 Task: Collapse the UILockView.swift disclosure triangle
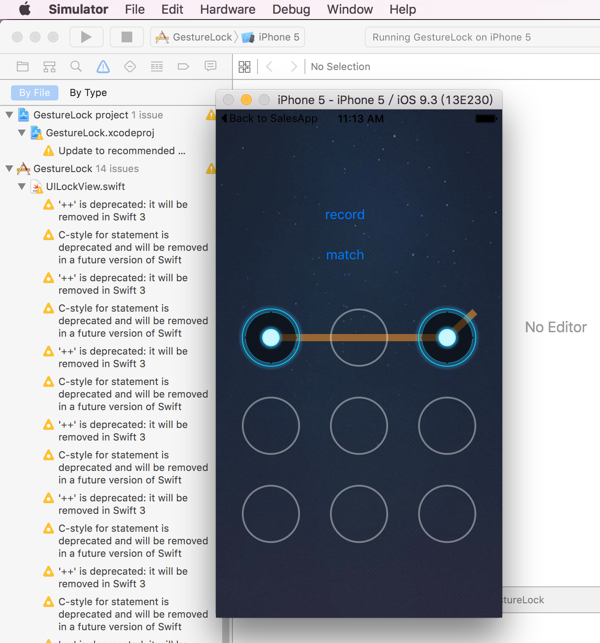pyautogui.click(x=22, y=187)
